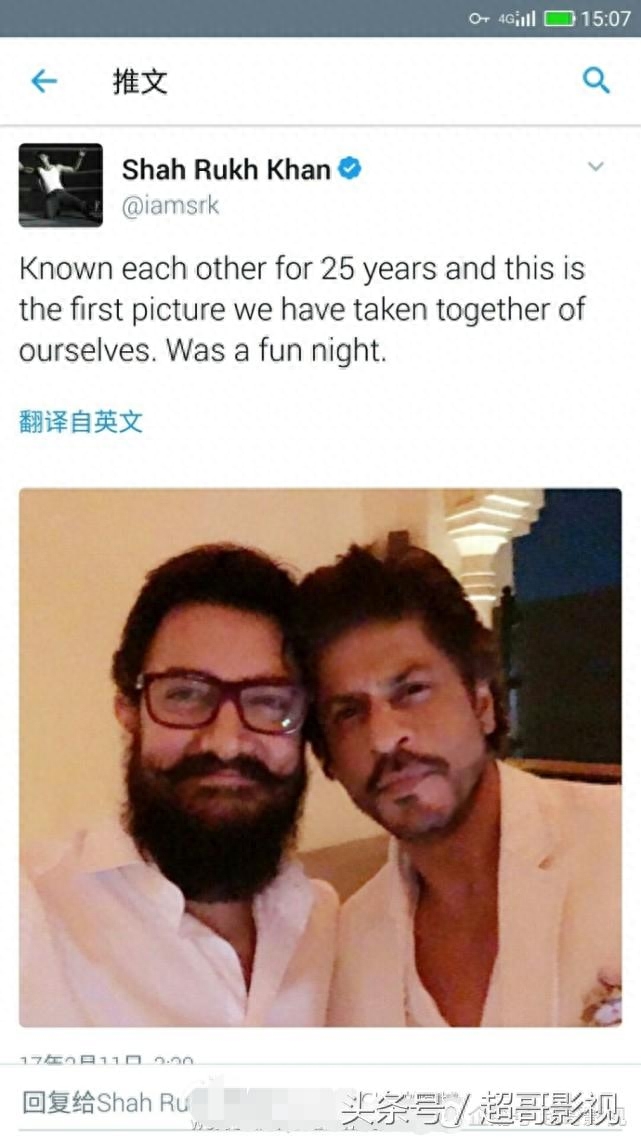
Task: Tap the 15:07 clock in status bar
Action: coord(606,18)
